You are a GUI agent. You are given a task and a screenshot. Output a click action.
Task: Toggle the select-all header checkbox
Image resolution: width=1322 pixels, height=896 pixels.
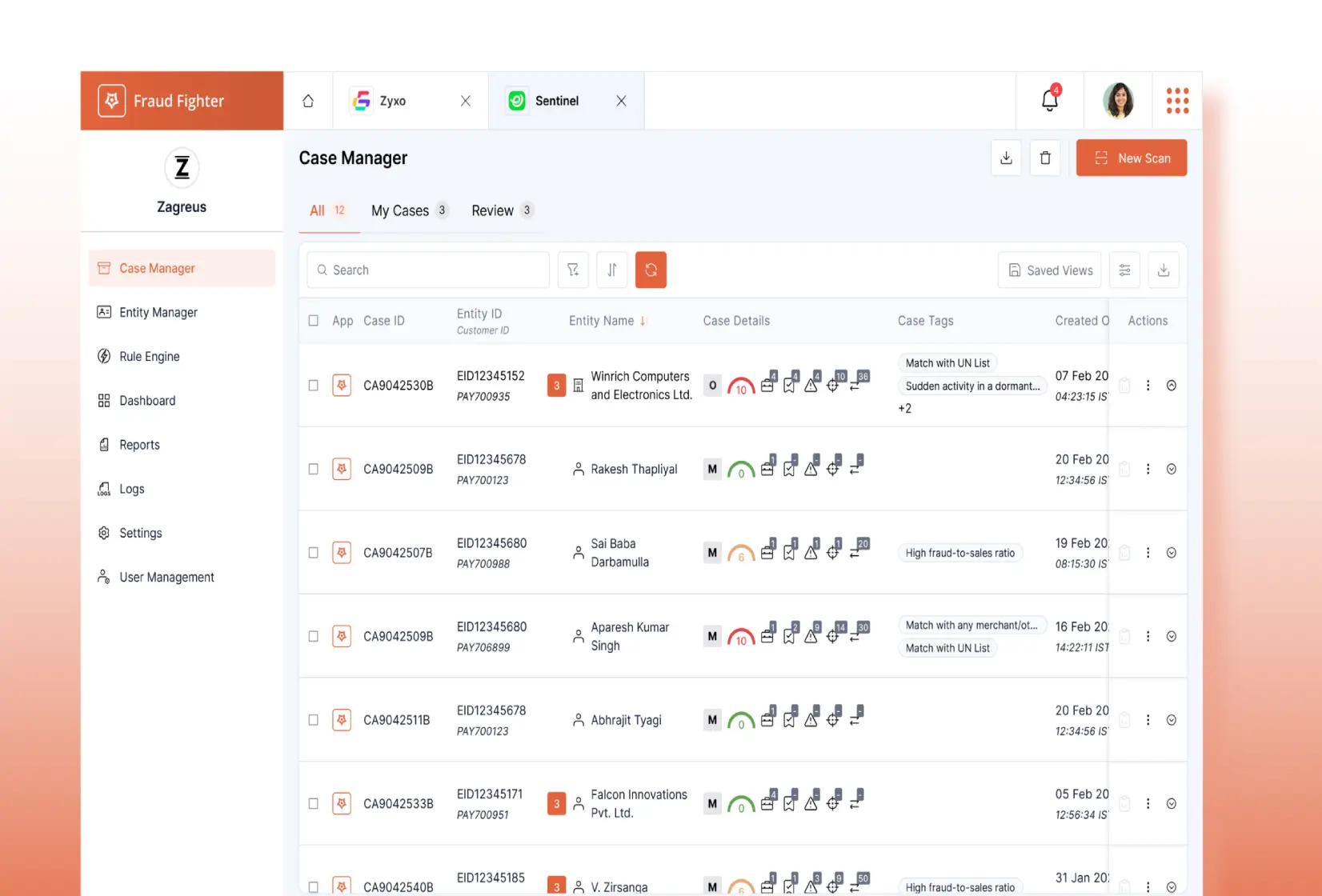313,321
